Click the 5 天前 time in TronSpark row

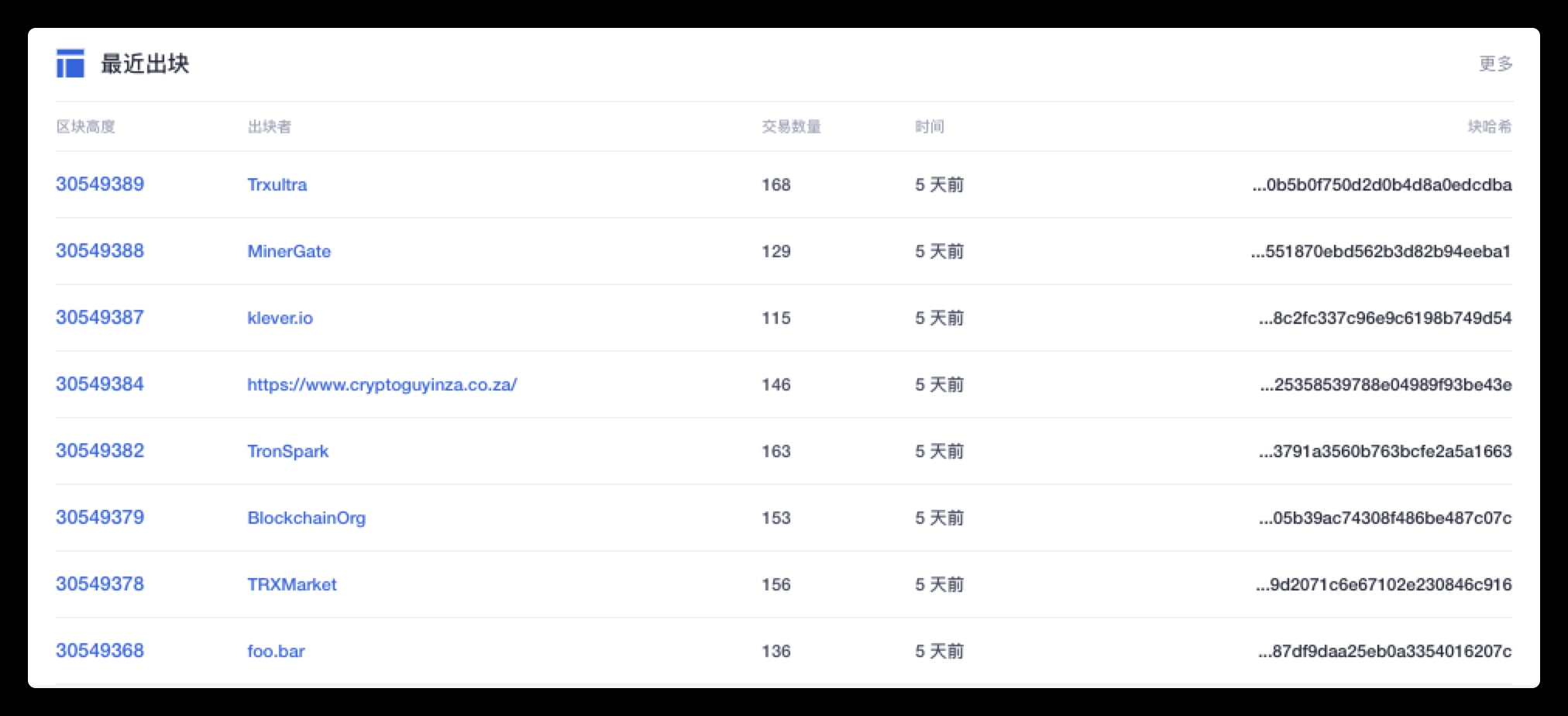(x=940, y=451)
